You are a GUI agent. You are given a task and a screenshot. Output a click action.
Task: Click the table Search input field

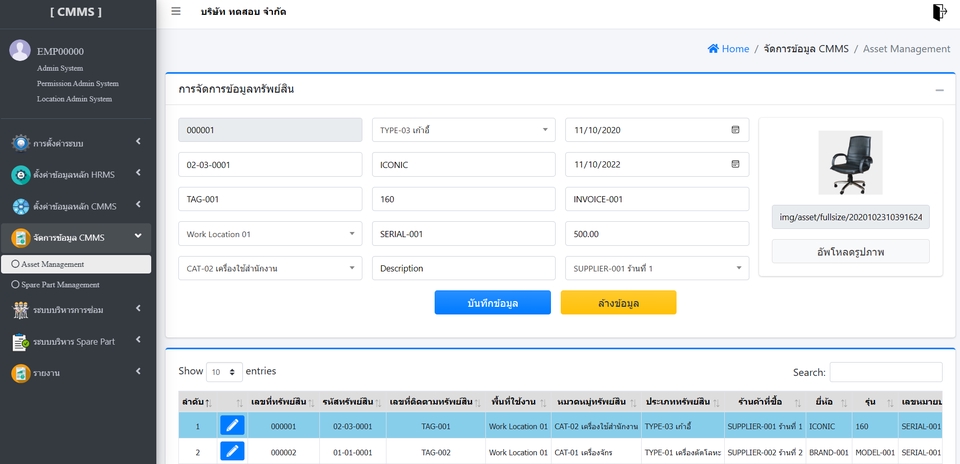click(x=886, y=372)
